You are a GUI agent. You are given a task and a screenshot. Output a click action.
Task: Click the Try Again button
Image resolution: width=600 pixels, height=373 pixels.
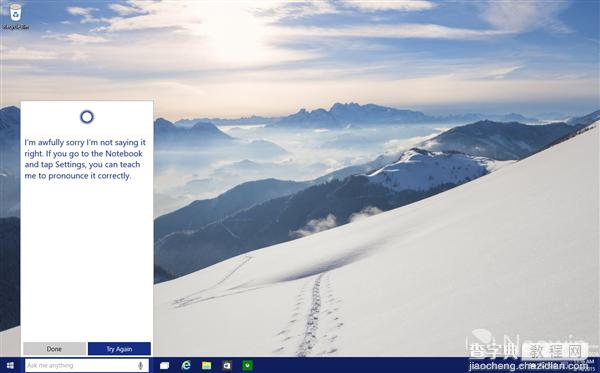119,349
